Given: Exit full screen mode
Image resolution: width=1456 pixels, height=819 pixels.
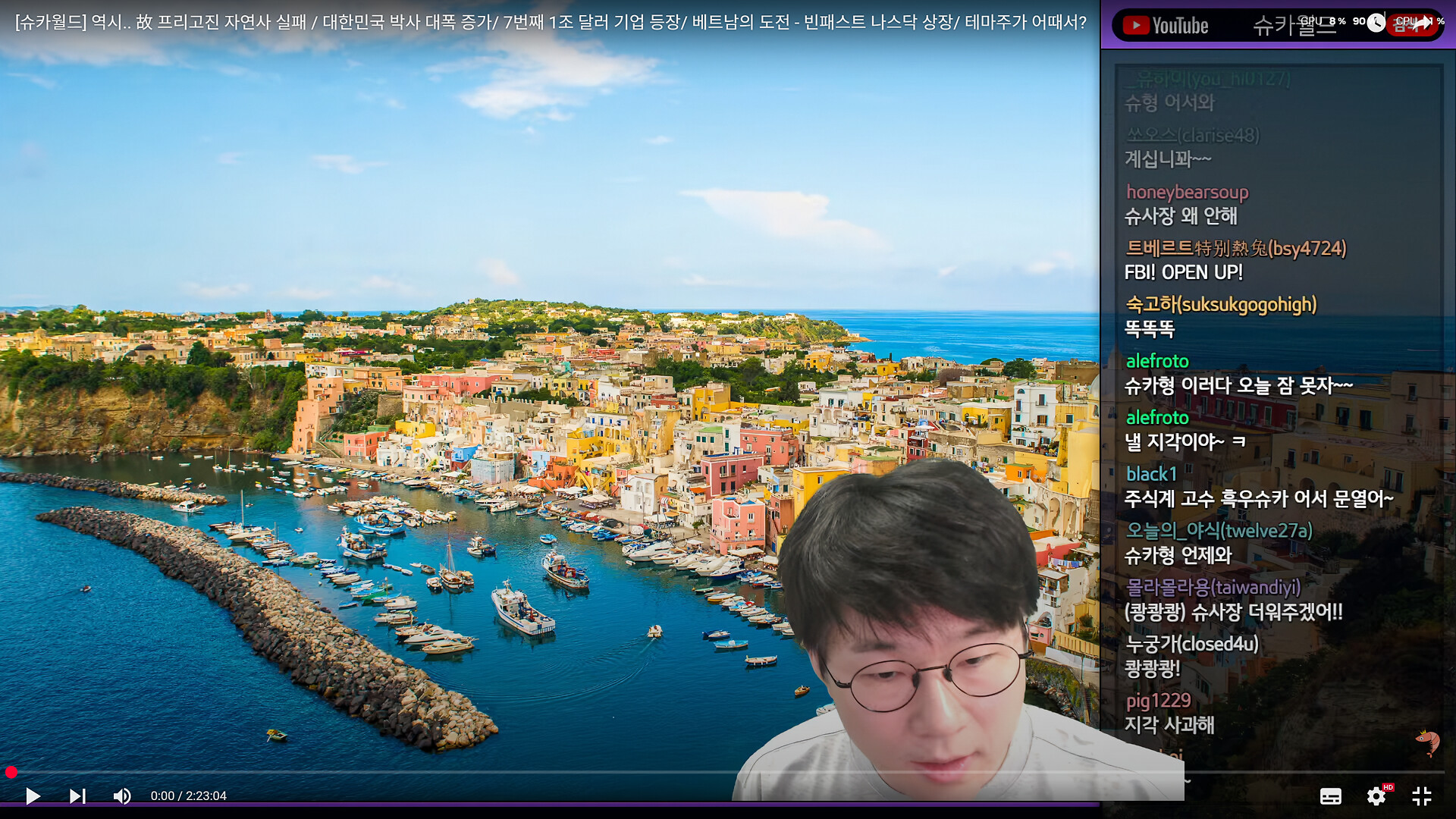Looking at the screenshot, I should [1421, 796].
